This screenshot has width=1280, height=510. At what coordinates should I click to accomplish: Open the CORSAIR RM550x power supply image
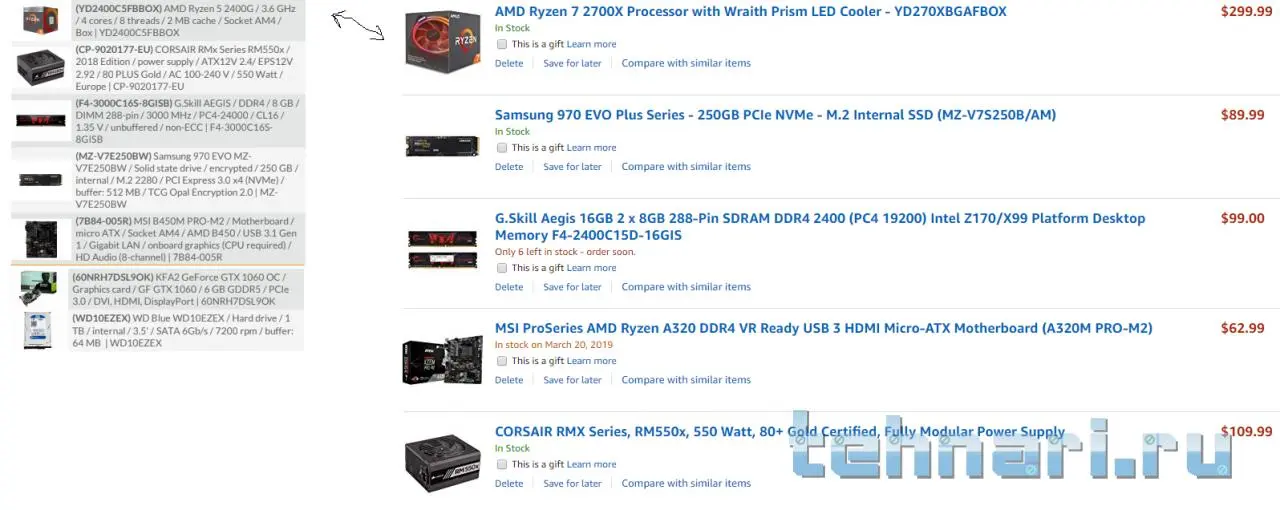[x=443, y=463]
